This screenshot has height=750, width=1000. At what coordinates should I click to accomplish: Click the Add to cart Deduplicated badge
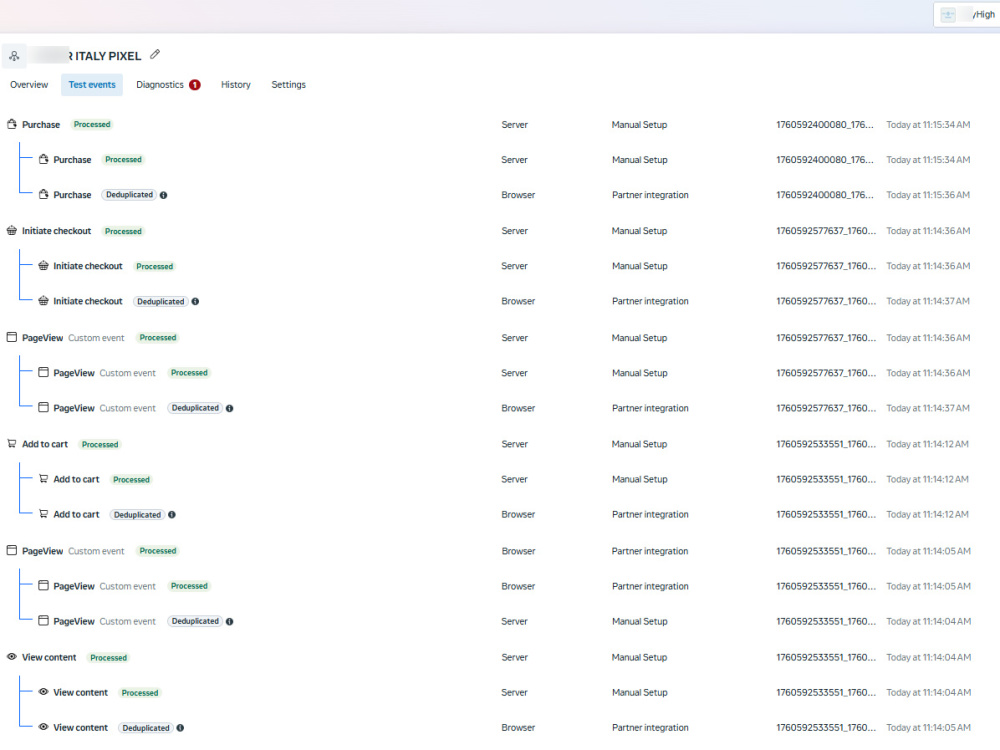(x=137, y=515)
